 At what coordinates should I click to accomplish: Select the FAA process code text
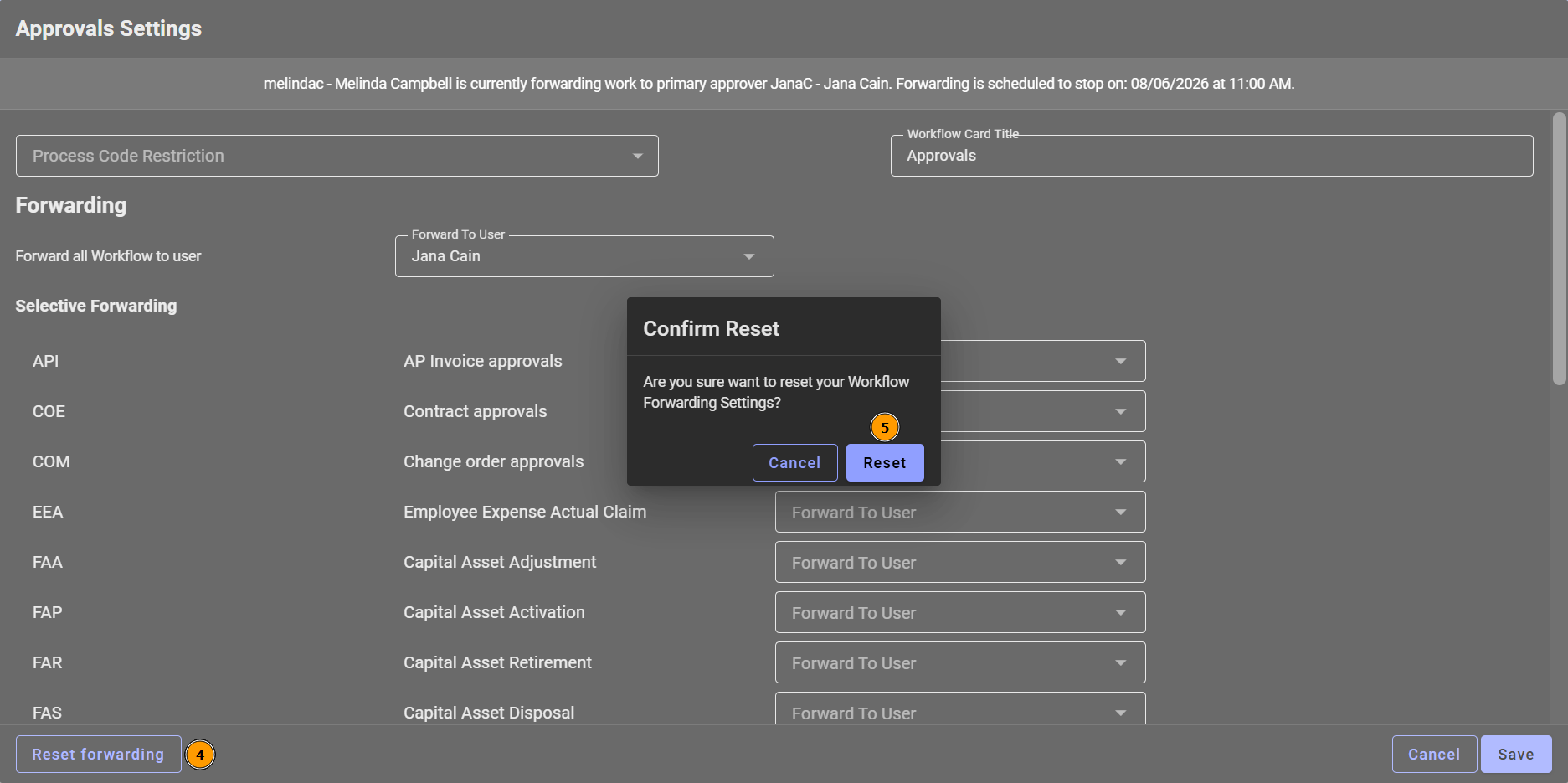pos(48,562)
